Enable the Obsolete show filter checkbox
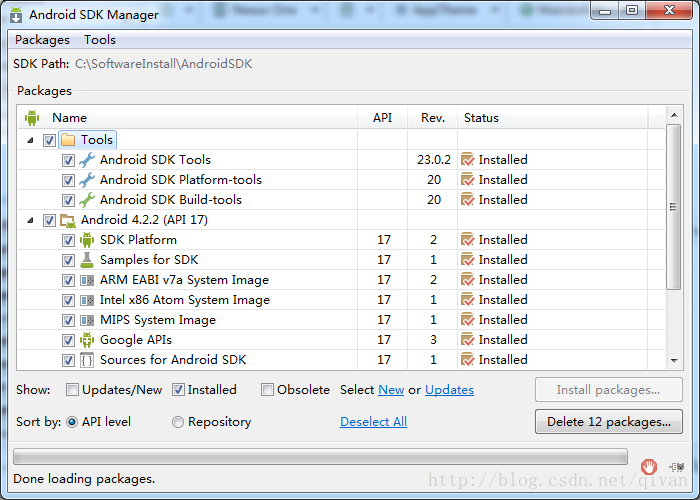700x500 pixels. (x=267, y=390)
